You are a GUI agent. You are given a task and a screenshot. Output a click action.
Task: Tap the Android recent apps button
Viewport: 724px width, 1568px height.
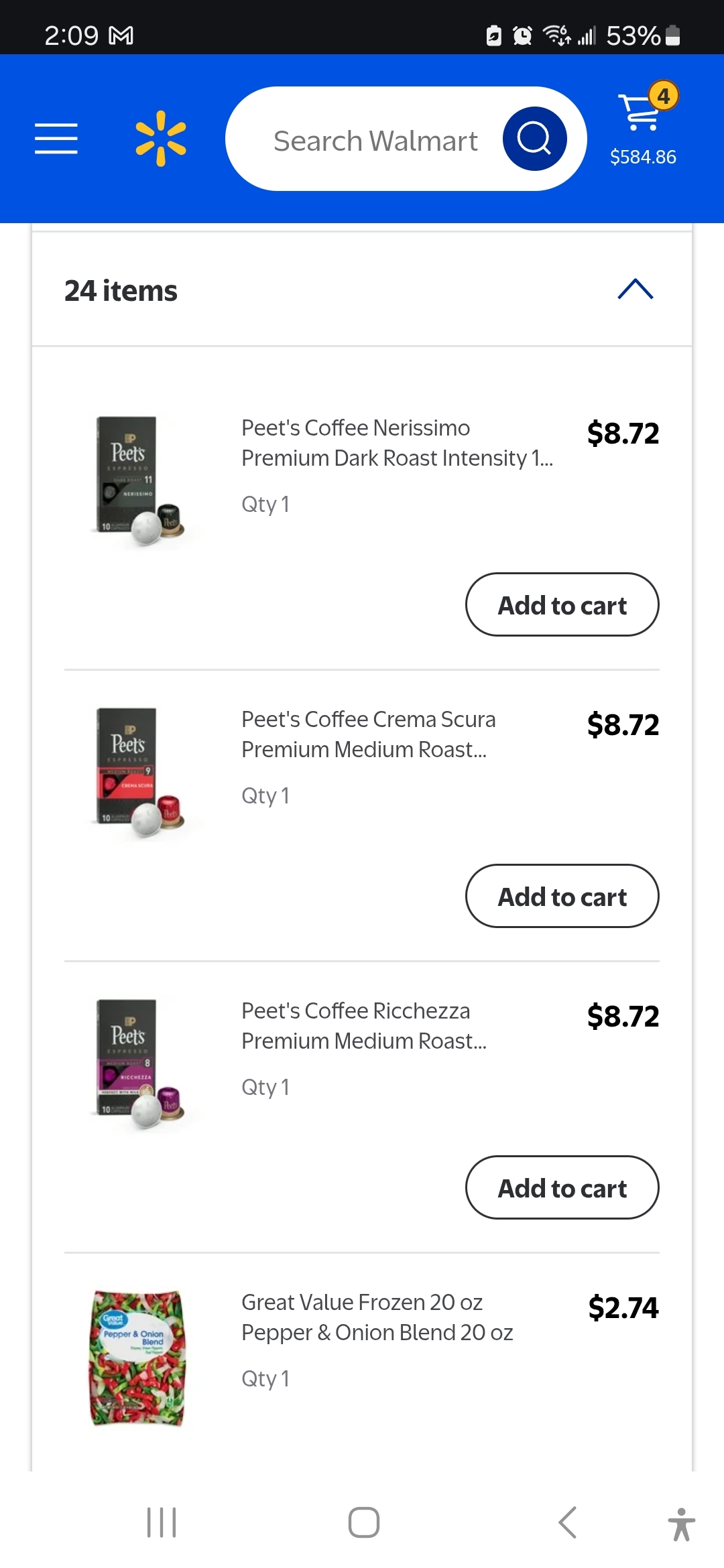tap(162, 1522)
